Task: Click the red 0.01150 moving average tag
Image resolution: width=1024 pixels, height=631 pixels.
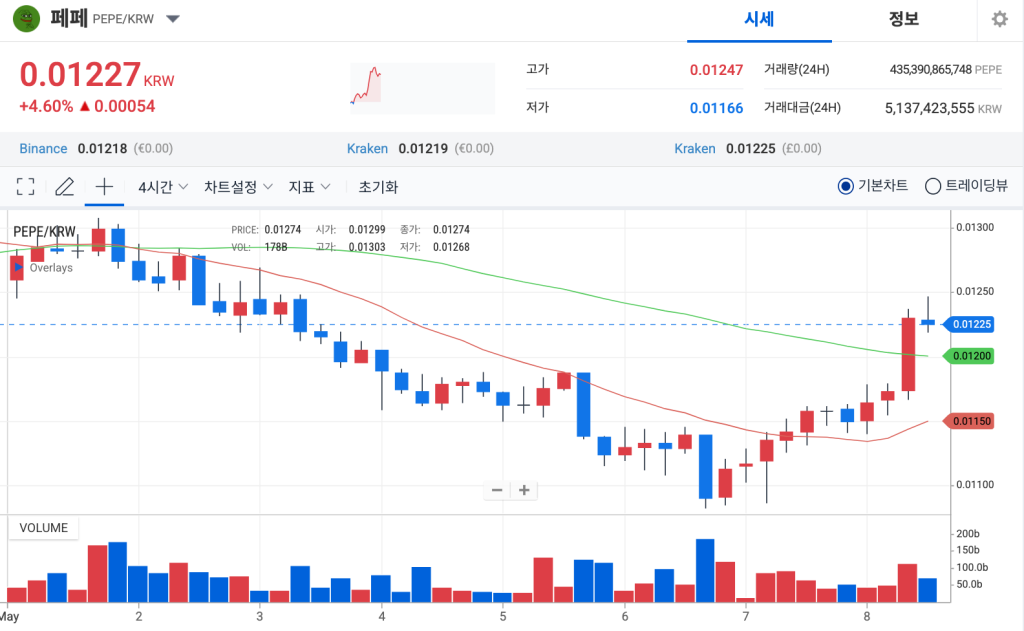Action: [968, 421]
